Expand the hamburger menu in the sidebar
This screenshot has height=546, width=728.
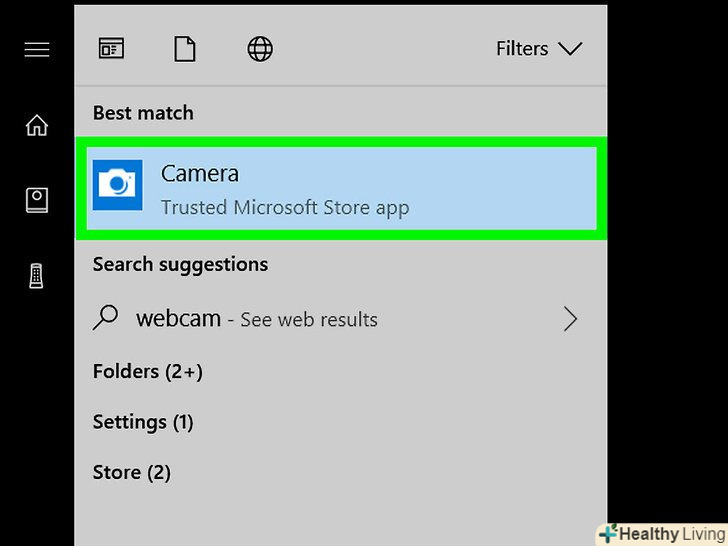tap(37, 49)
